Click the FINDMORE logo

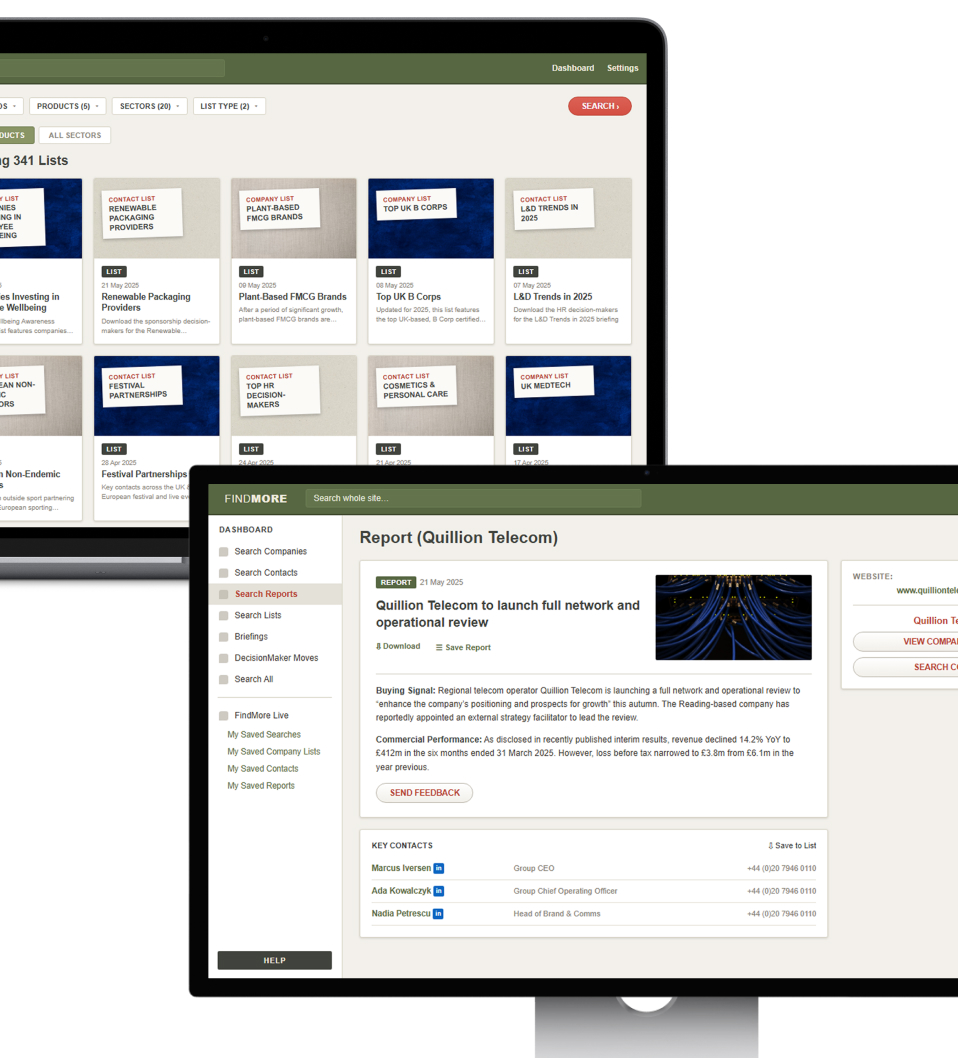pos(256,499)
